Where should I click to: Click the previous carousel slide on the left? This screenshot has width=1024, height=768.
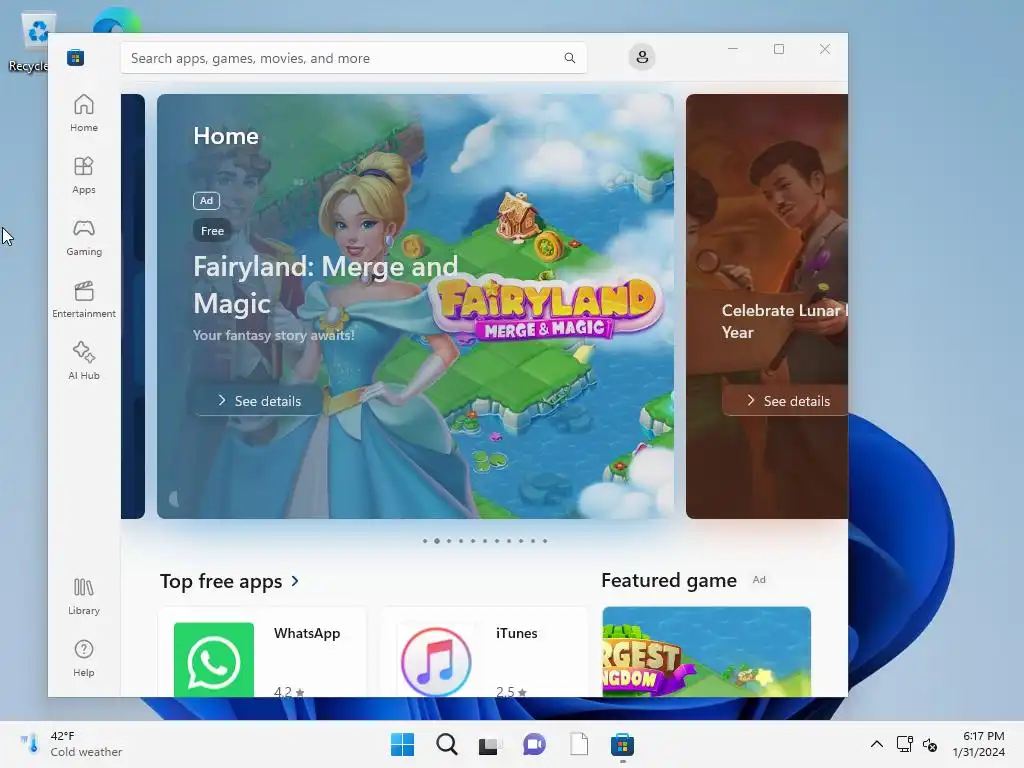point(133,306)
